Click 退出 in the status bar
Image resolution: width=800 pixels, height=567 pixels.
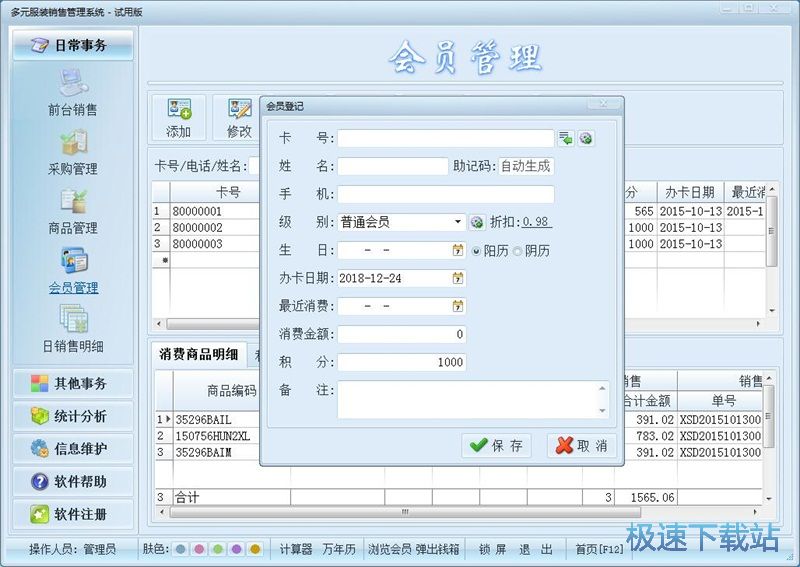pos(536,549)
